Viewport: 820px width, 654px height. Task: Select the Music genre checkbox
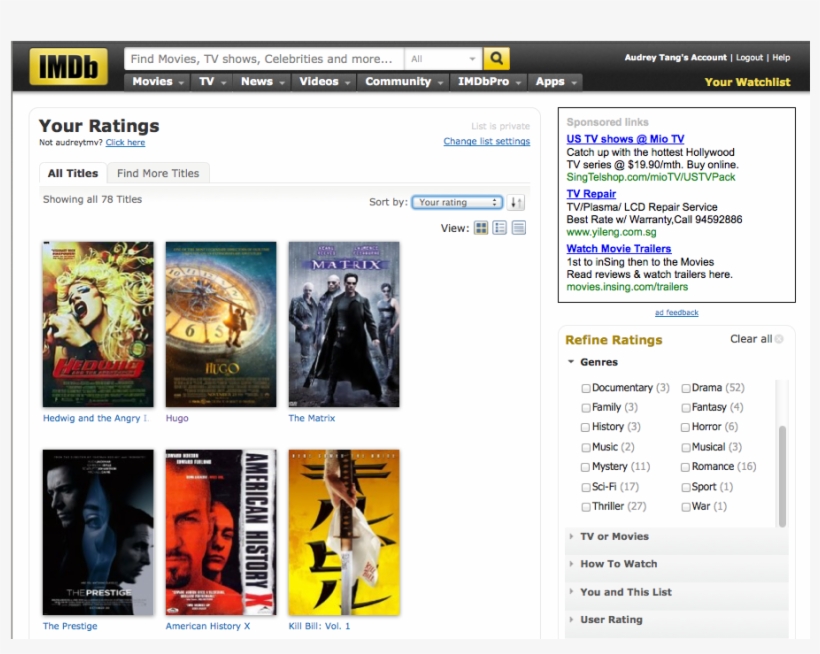coord(586,448)
